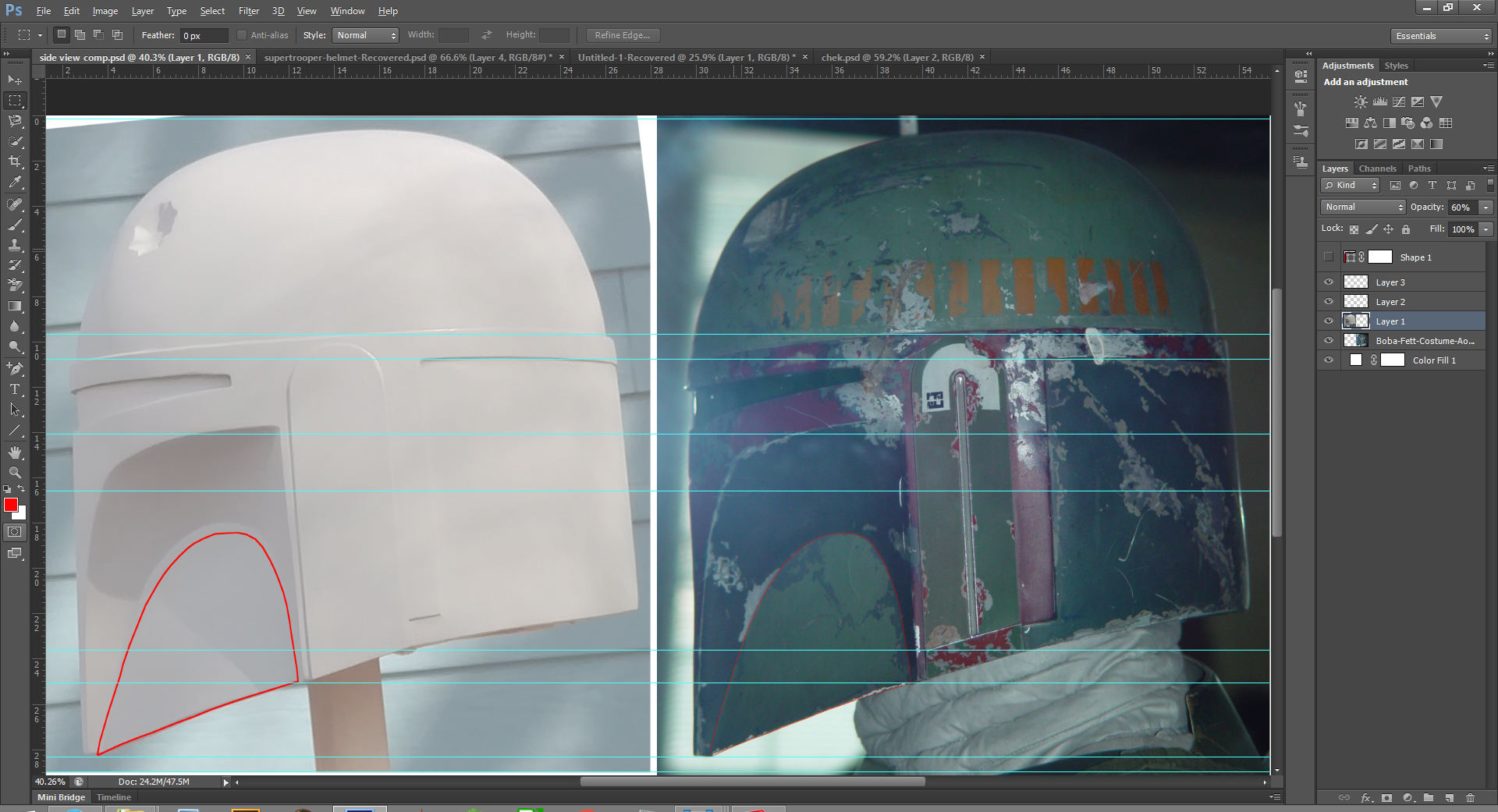1498x812 pixels.
Task: Select the Dodge tool
Action: [x=15, y=346]
